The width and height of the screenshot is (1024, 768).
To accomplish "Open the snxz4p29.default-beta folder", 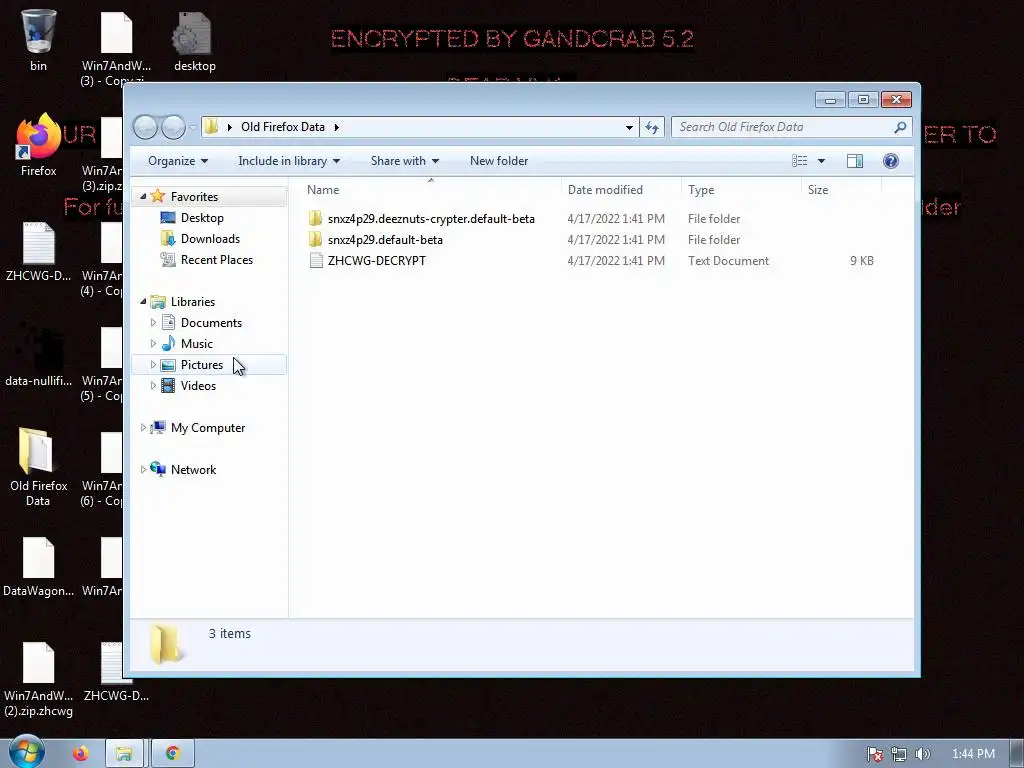I will [x=385, y=240].
